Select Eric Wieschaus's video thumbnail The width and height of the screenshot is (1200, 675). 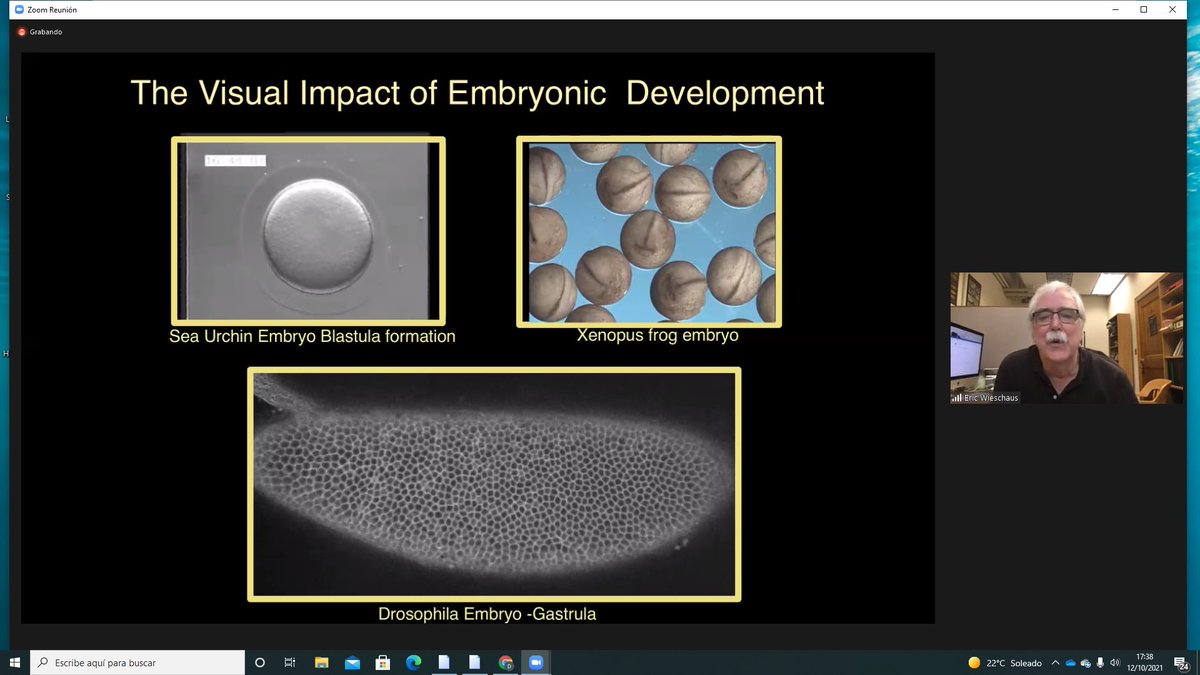(1066, 337)
